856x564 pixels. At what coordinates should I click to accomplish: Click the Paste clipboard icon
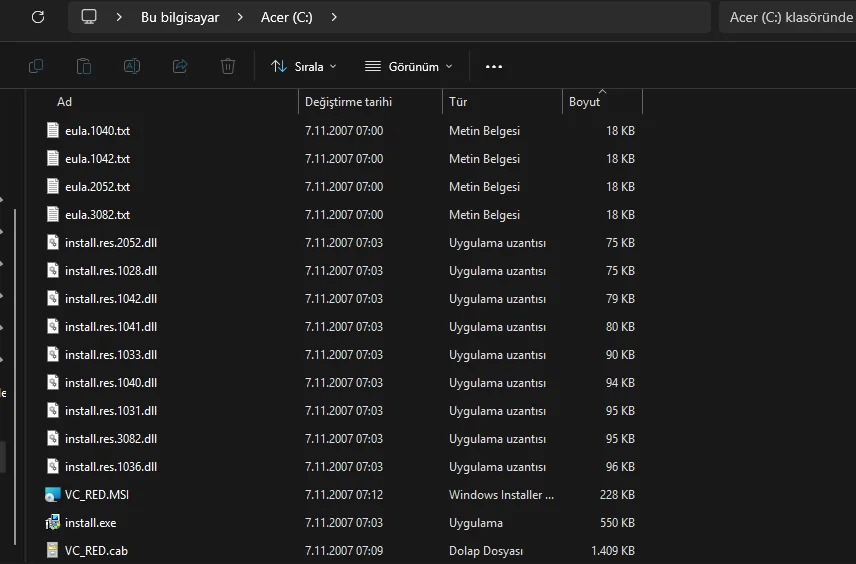coord(84,66)
